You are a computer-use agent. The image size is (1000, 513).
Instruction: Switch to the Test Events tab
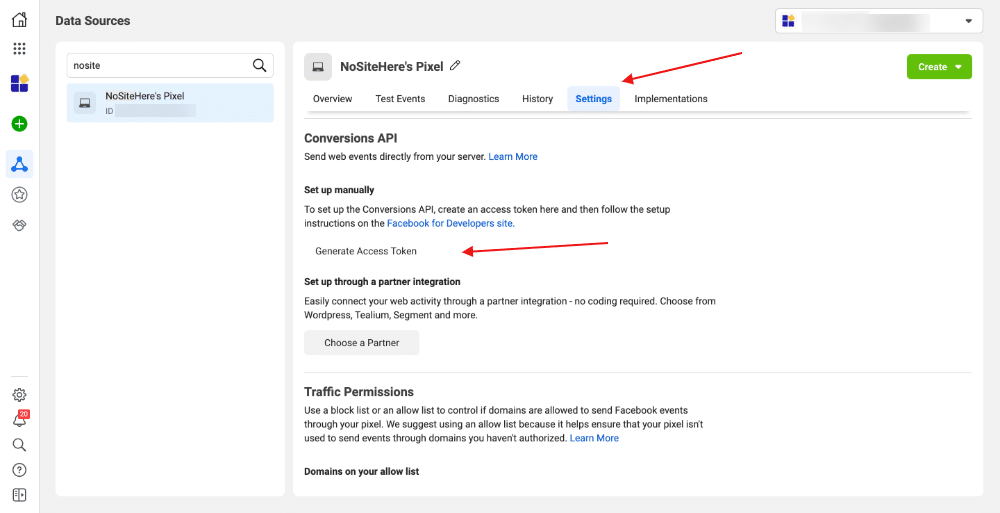click(400, 99)
